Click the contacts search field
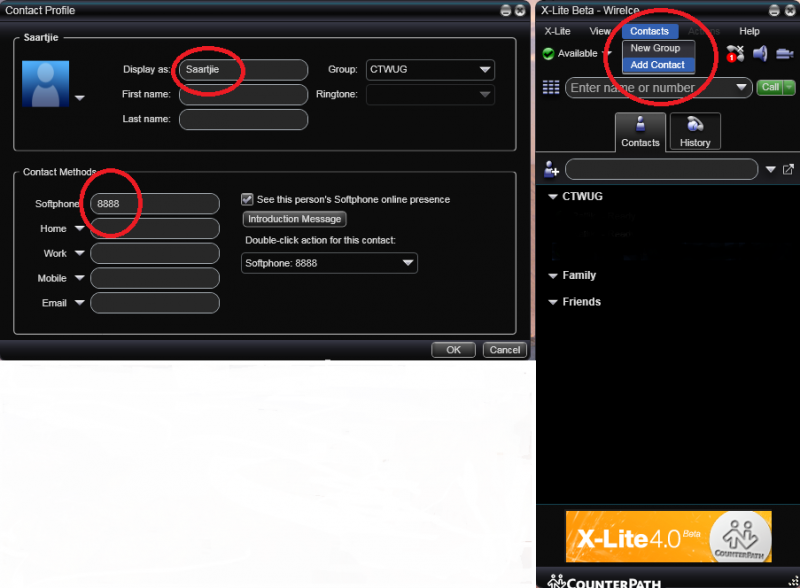Screen dimensions: 800x588 pos(662,169)
